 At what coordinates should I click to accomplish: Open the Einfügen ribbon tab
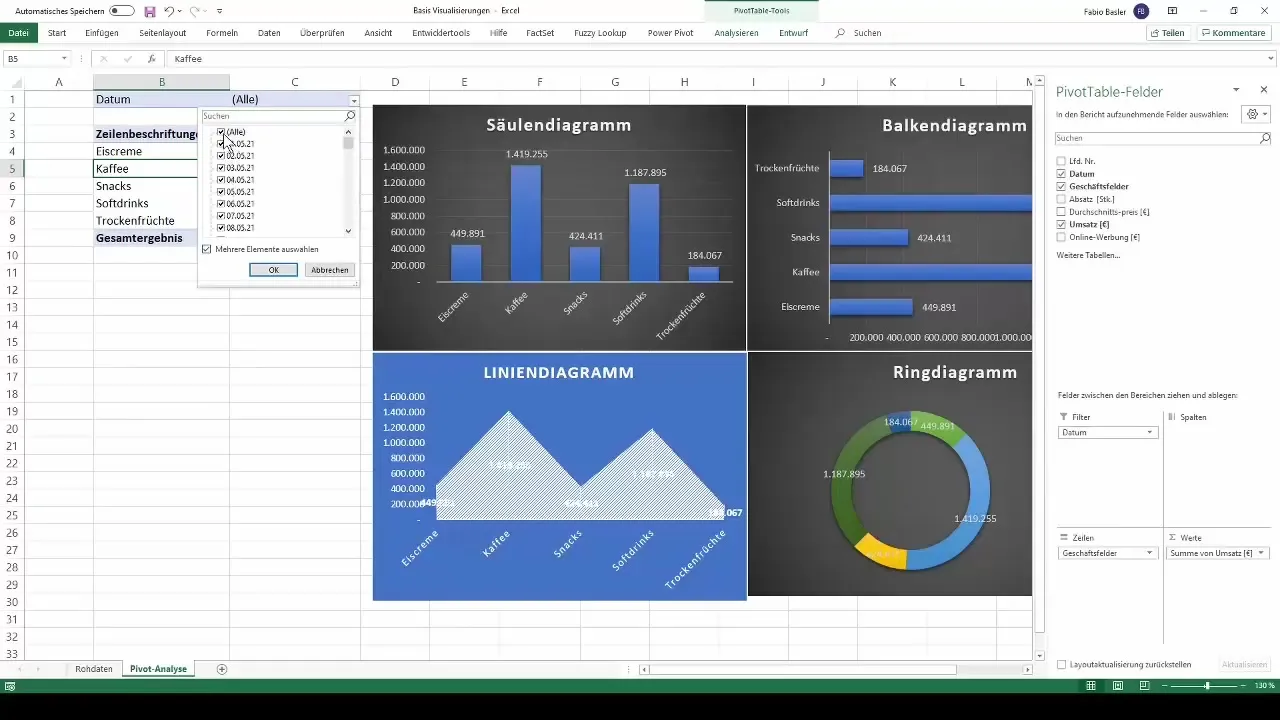click(x=102, y=33)
